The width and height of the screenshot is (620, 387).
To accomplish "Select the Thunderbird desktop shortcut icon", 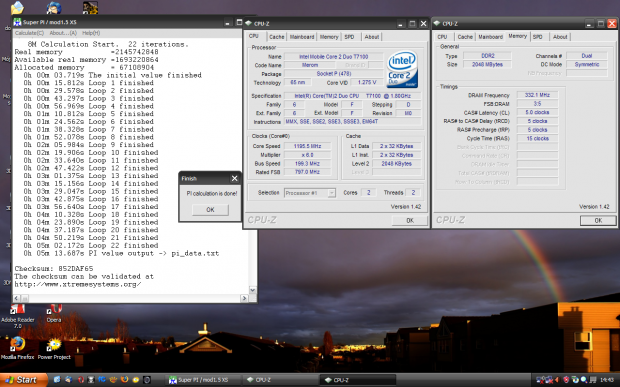I will click(x=54, y=8).
